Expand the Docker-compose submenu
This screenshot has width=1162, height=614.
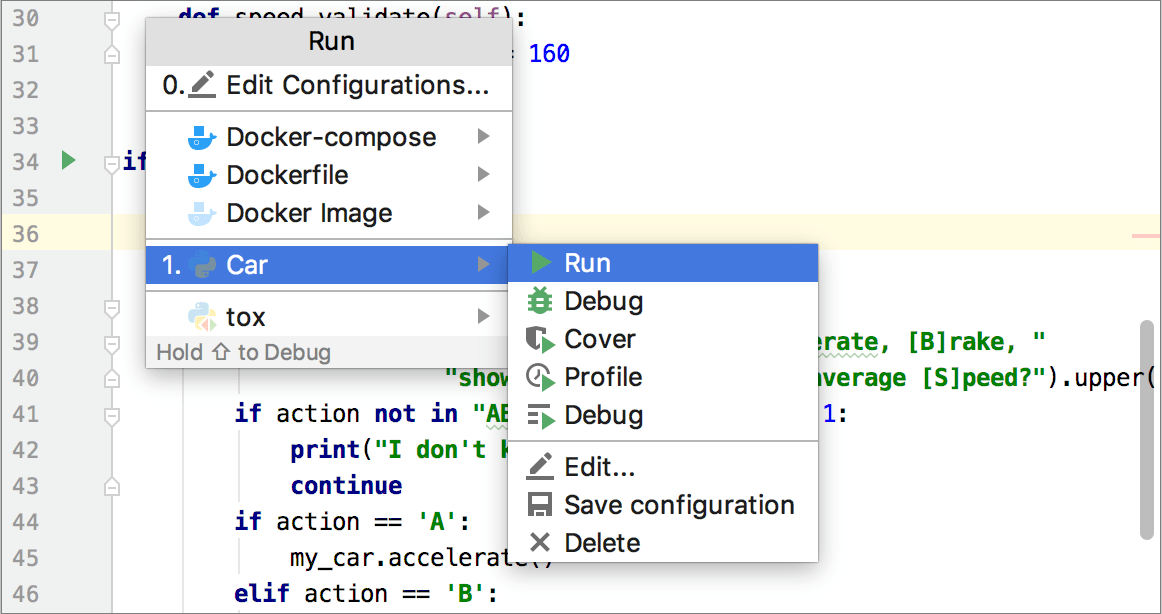pyautogui.click(x=330, y=137)
